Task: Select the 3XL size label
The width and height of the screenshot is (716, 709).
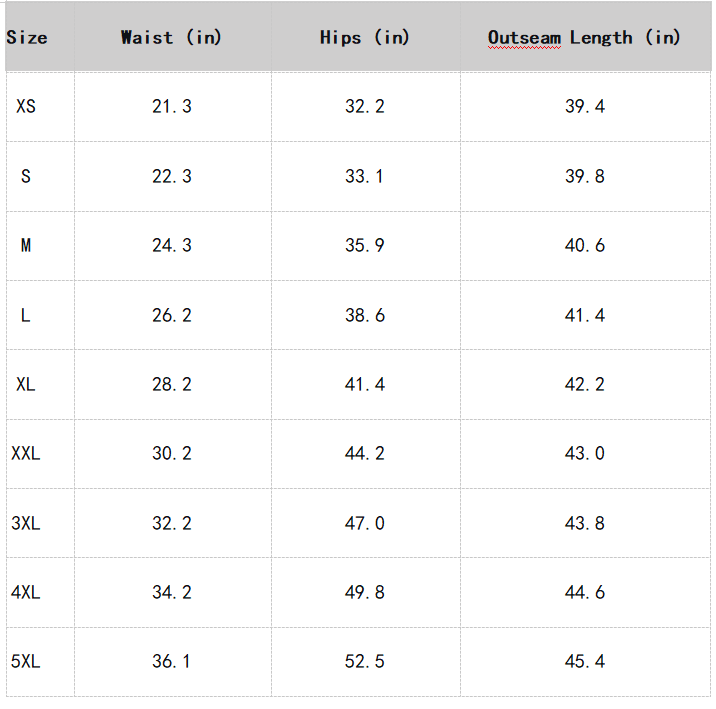Action: (26, 523)
